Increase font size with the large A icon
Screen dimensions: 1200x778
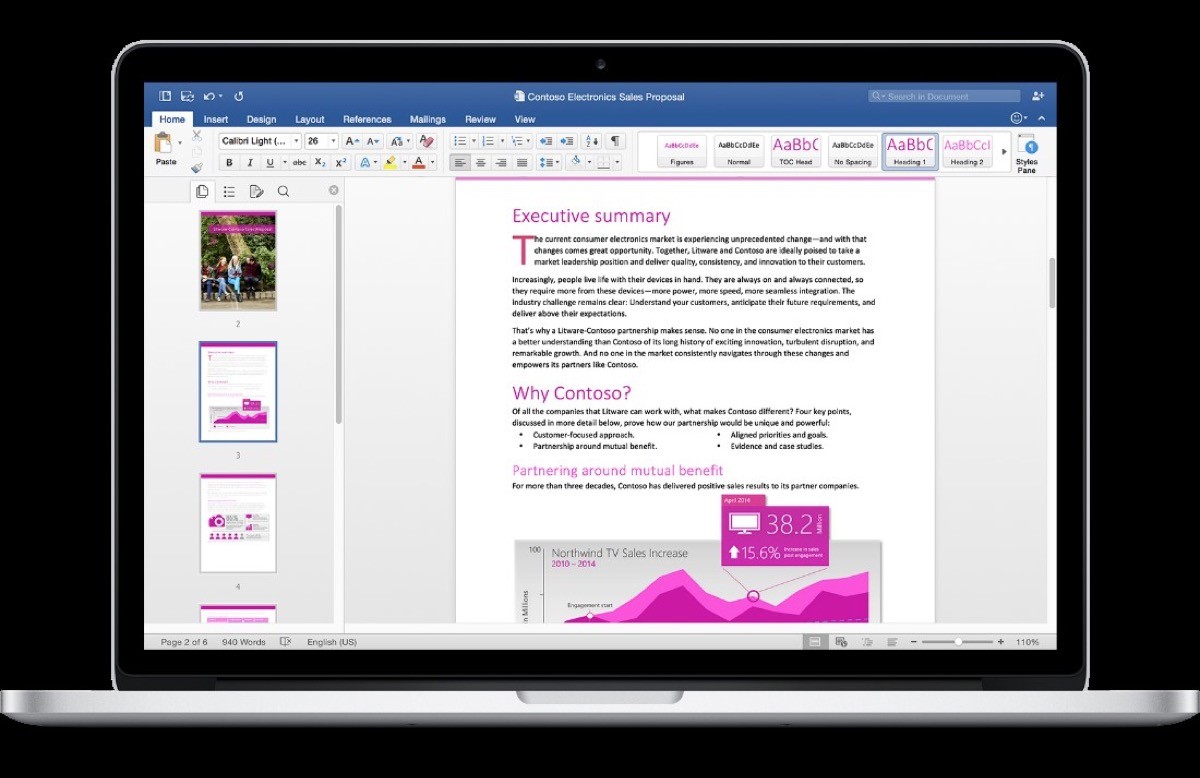(x=352, y=141)
